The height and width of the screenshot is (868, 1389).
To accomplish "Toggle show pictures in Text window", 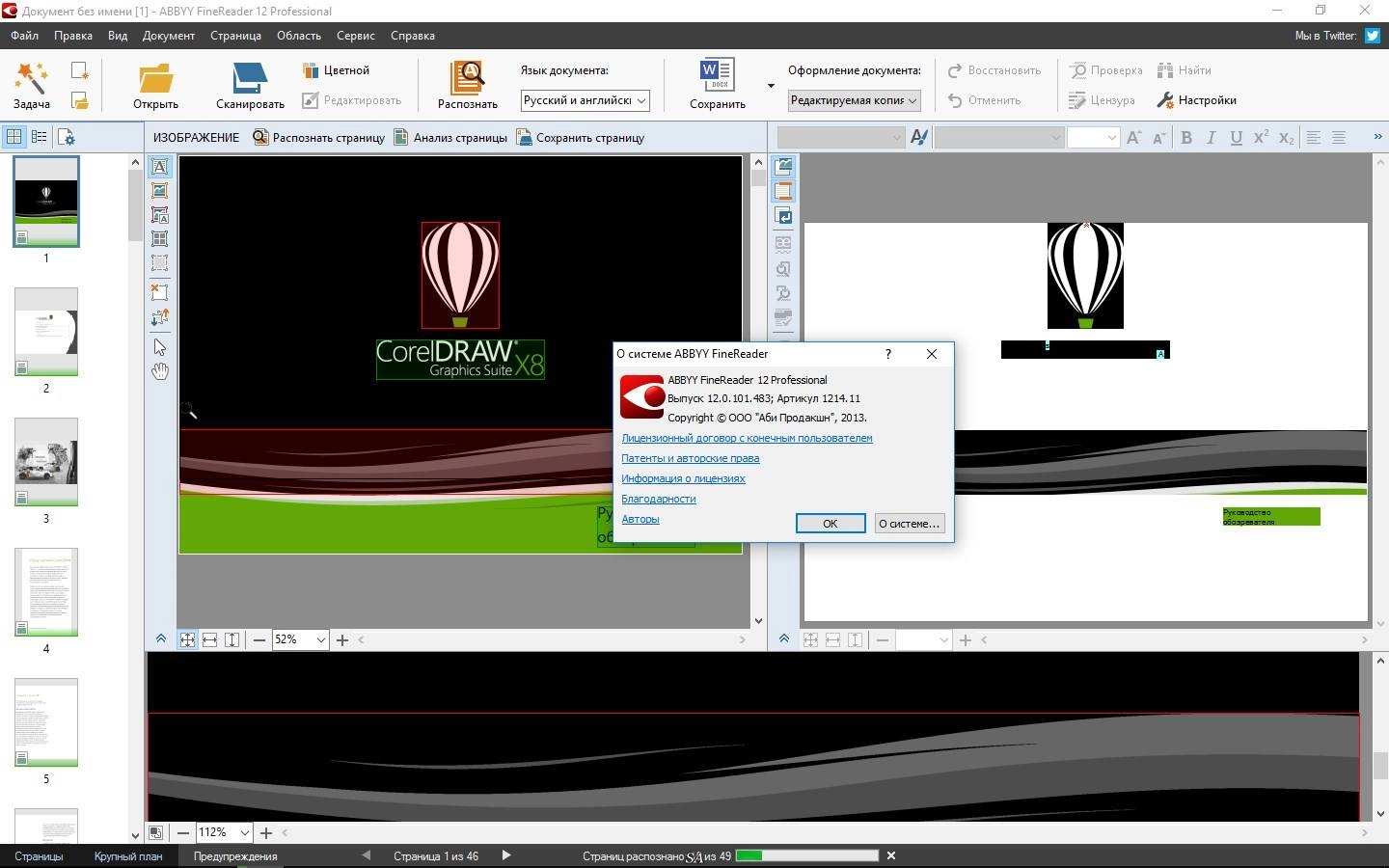I will [x=783, y=167].
